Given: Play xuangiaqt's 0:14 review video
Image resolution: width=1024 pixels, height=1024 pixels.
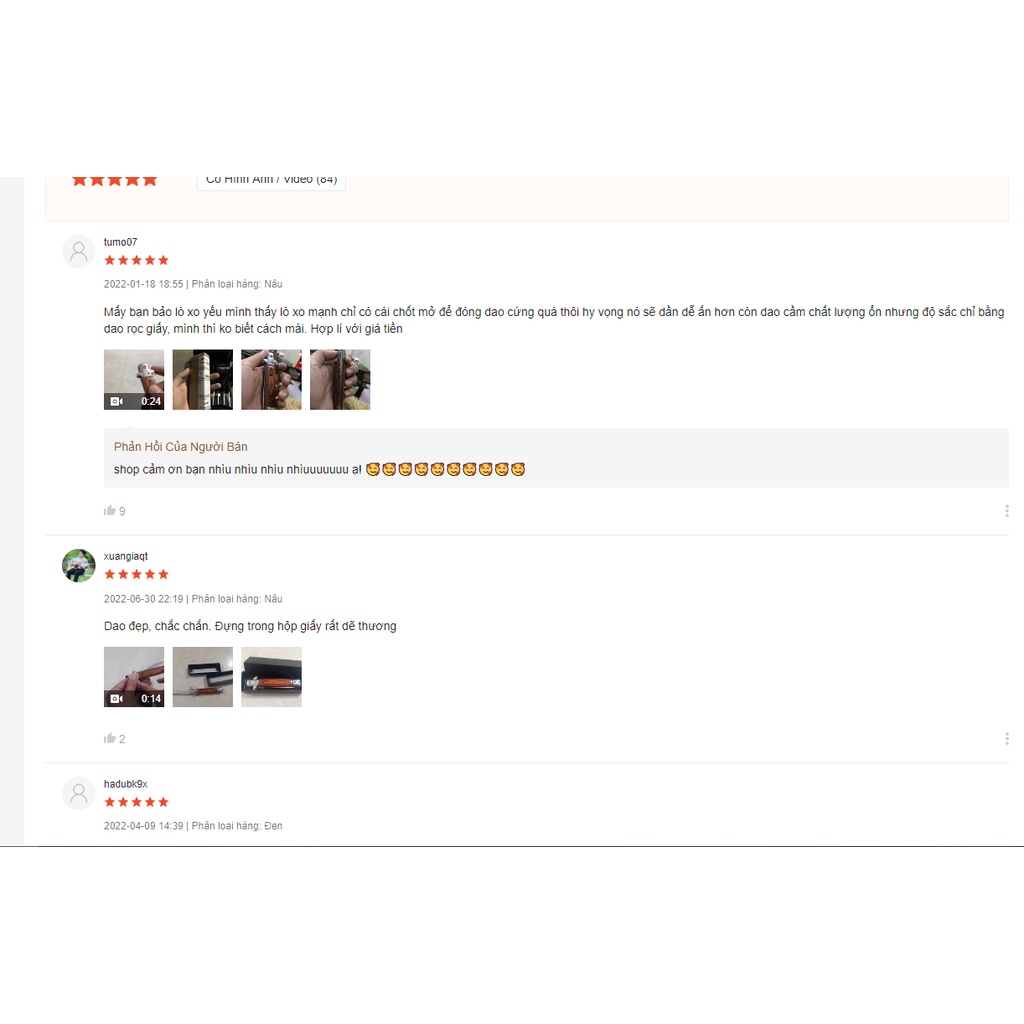Looking at the screenshot, I should 134,677.
